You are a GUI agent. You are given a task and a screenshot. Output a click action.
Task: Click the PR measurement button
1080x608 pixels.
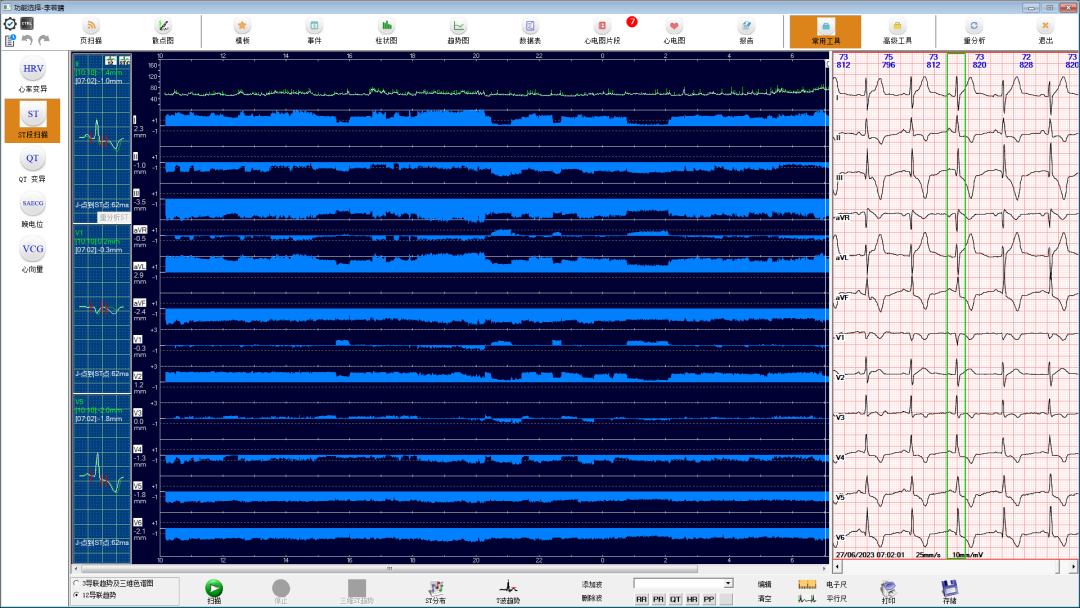(658, 599)
